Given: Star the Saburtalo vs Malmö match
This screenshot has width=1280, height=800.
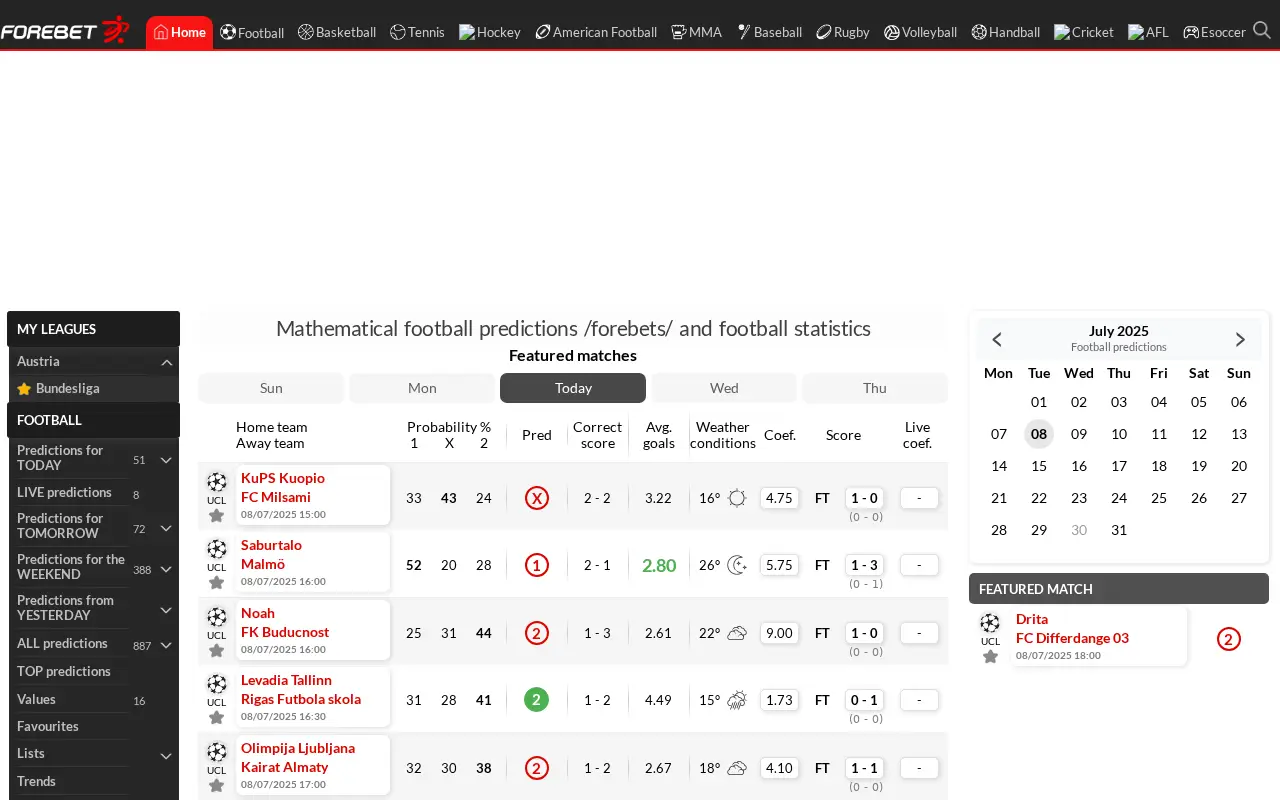Looking at the screenshot, I should pos(217,583).
